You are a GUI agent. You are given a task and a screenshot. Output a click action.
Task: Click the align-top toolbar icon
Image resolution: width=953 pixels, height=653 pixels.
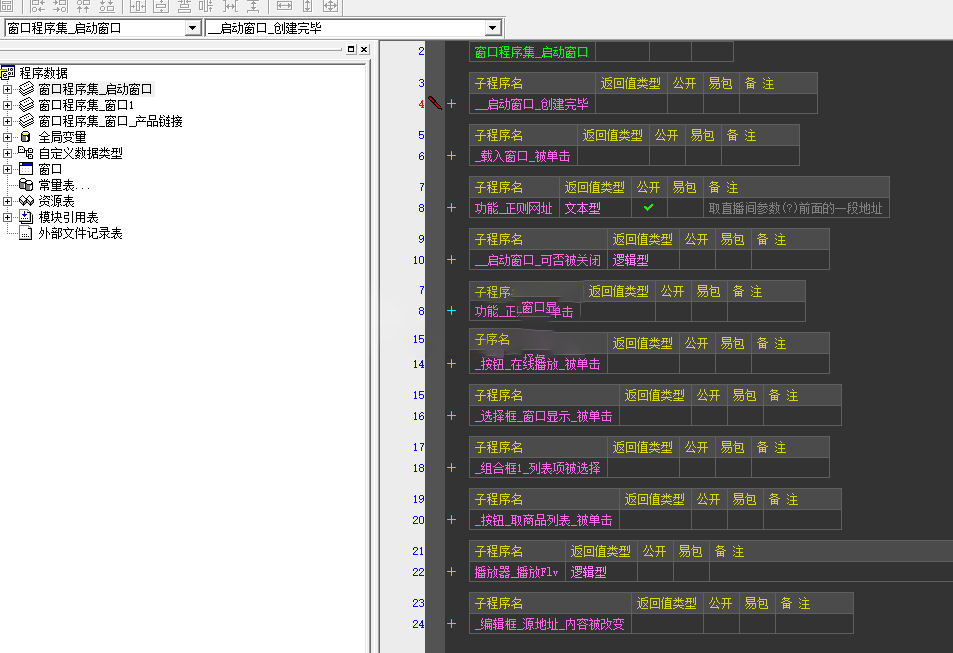coord(83,7)
